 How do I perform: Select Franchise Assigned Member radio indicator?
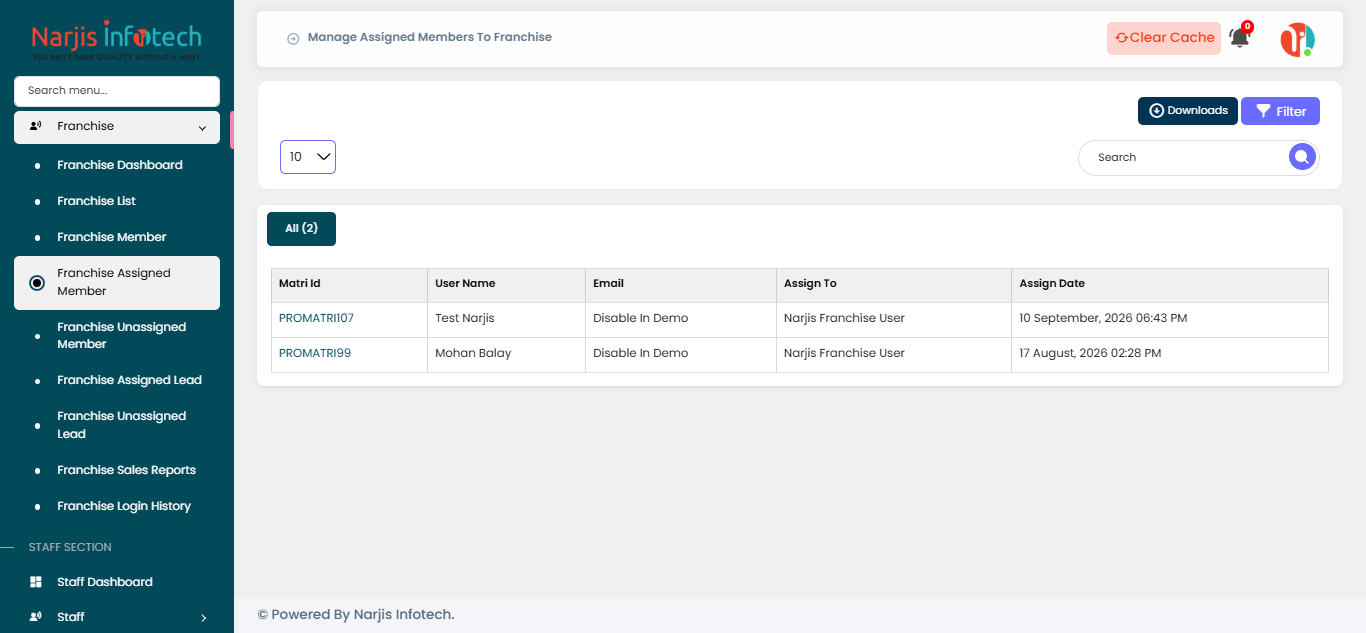(x=37, y=283)
